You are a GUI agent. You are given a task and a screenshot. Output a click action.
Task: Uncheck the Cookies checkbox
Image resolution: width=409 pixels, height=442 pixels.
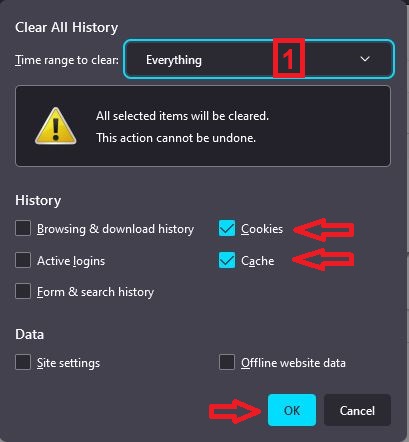[227, 228]
